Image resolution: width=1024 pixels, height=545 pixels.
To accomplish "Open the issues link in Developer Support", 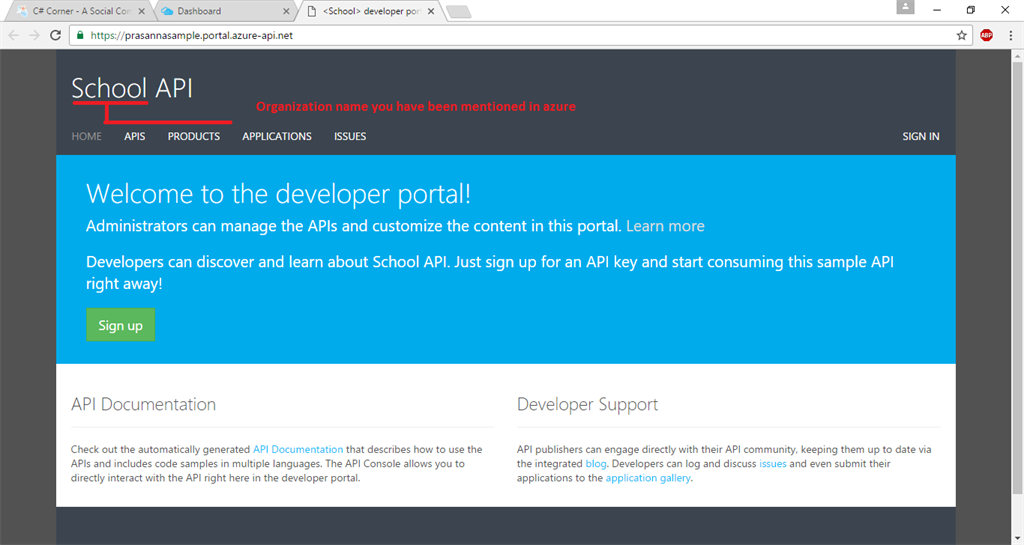I will [773, 463].
